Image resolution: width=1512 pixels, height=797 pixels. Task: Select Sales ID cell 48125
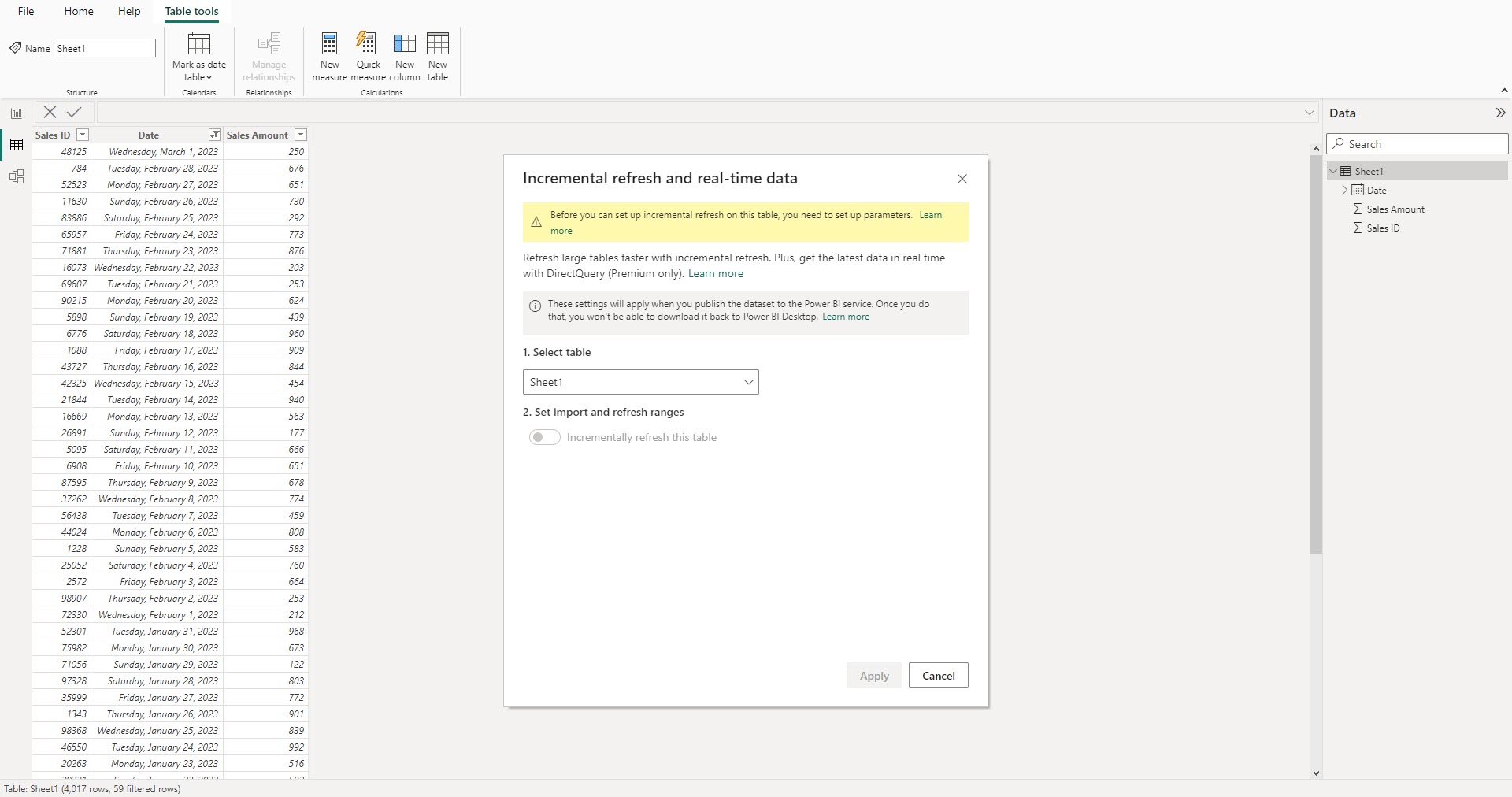click(61, 151)
